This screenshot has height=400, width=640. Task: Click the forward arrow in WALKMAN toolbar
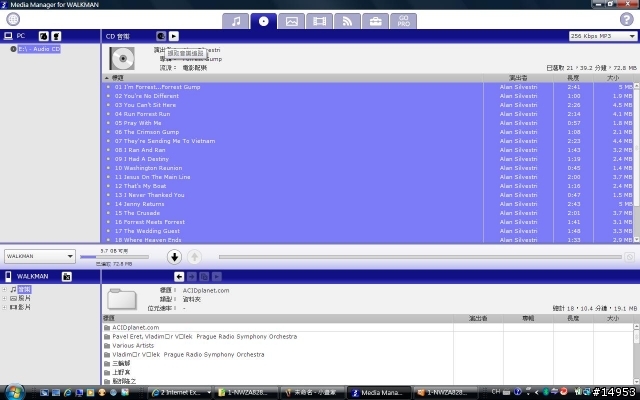191,277
